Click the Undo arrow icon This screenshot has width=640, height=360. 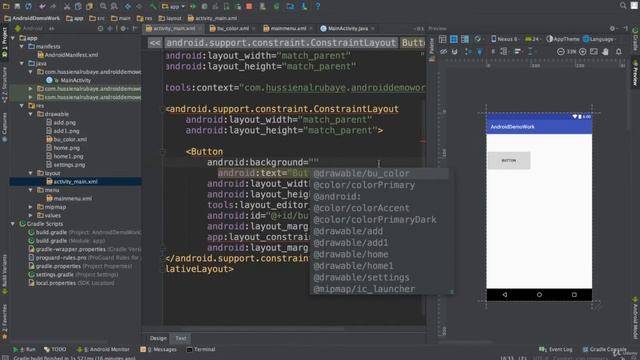42,6
